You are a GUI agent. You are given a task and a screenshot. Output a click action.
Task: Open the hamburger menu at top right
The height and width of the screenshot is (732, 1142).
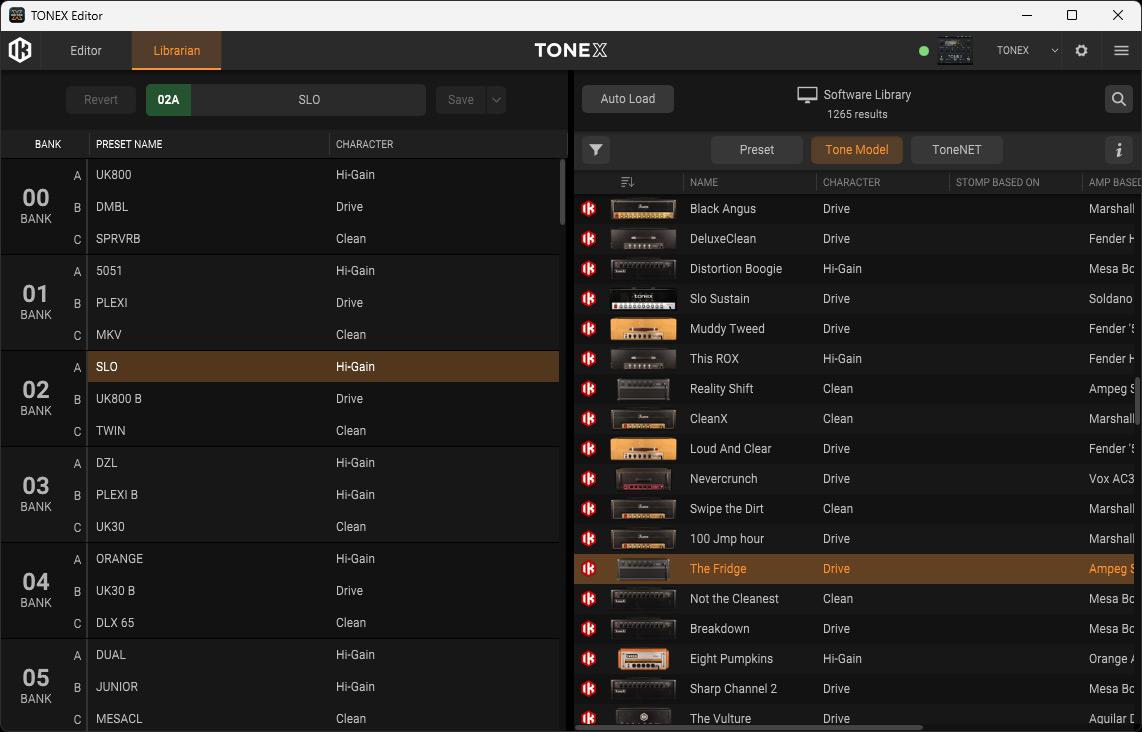point(1121,50)
